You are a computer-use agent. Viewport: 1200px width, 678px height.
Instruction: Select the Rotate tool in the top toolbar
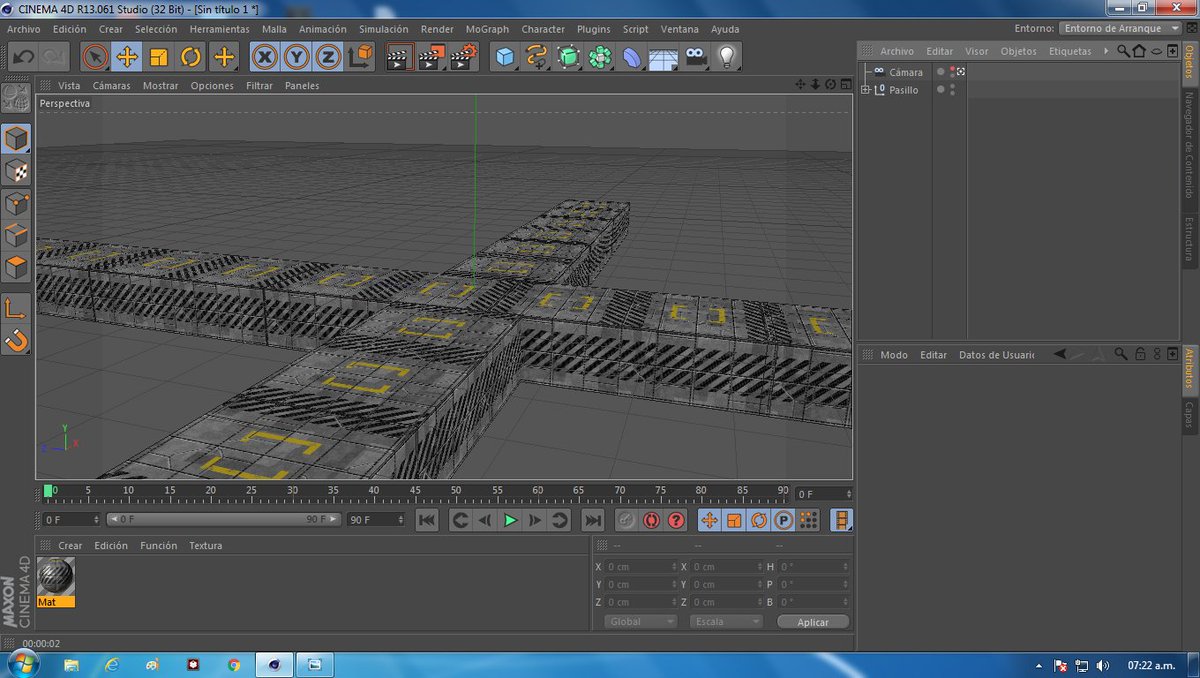191,57
